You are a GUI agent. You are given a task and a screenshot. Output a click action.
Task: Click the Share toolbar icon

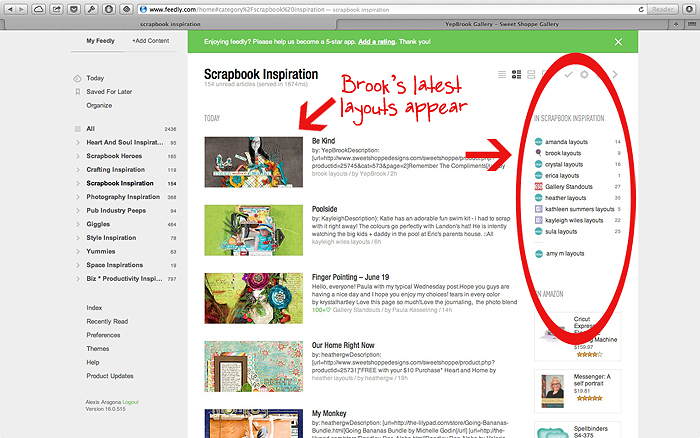(x=56, y=9)
